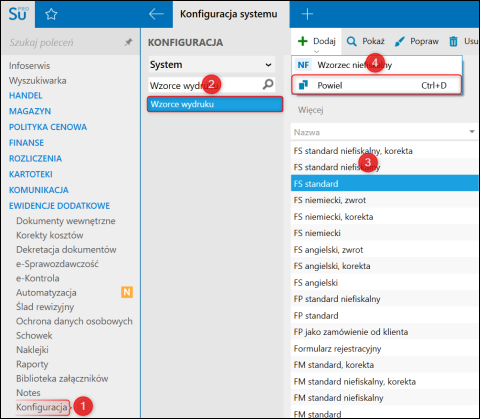Expand POLITYKA CENOWA section
Image resolution: width=480 pixels, height=419 pixels.
point(48,127)
